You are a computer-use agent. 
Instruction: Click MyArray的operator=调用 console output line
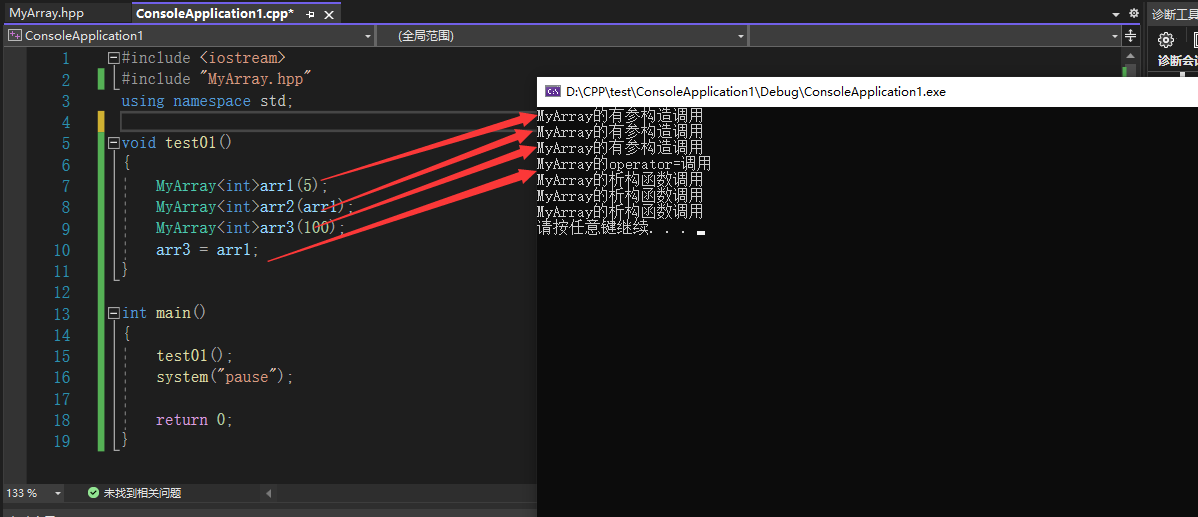(x=623, y=164)
